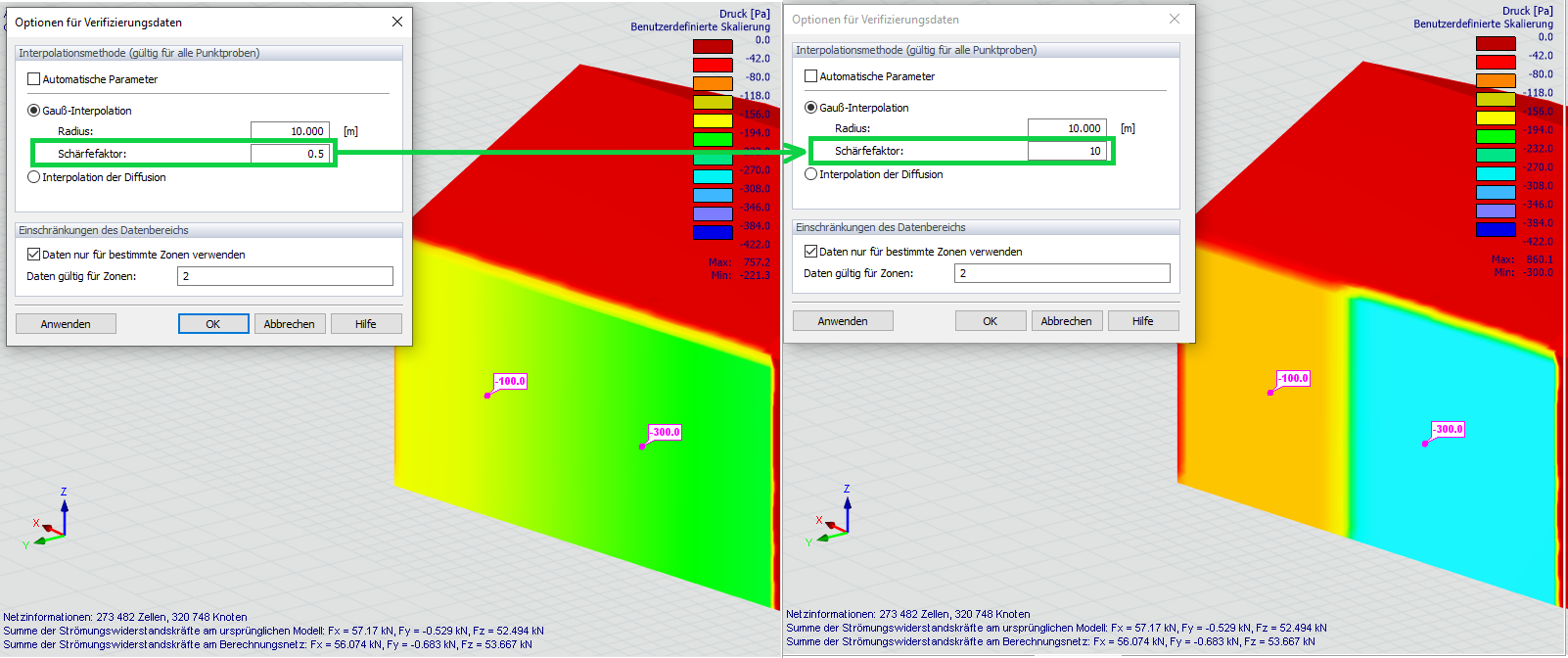Viewport: 1568px width, 658px height.
Task: Click XYZ axis triad in left view
Action: point(47,519)
